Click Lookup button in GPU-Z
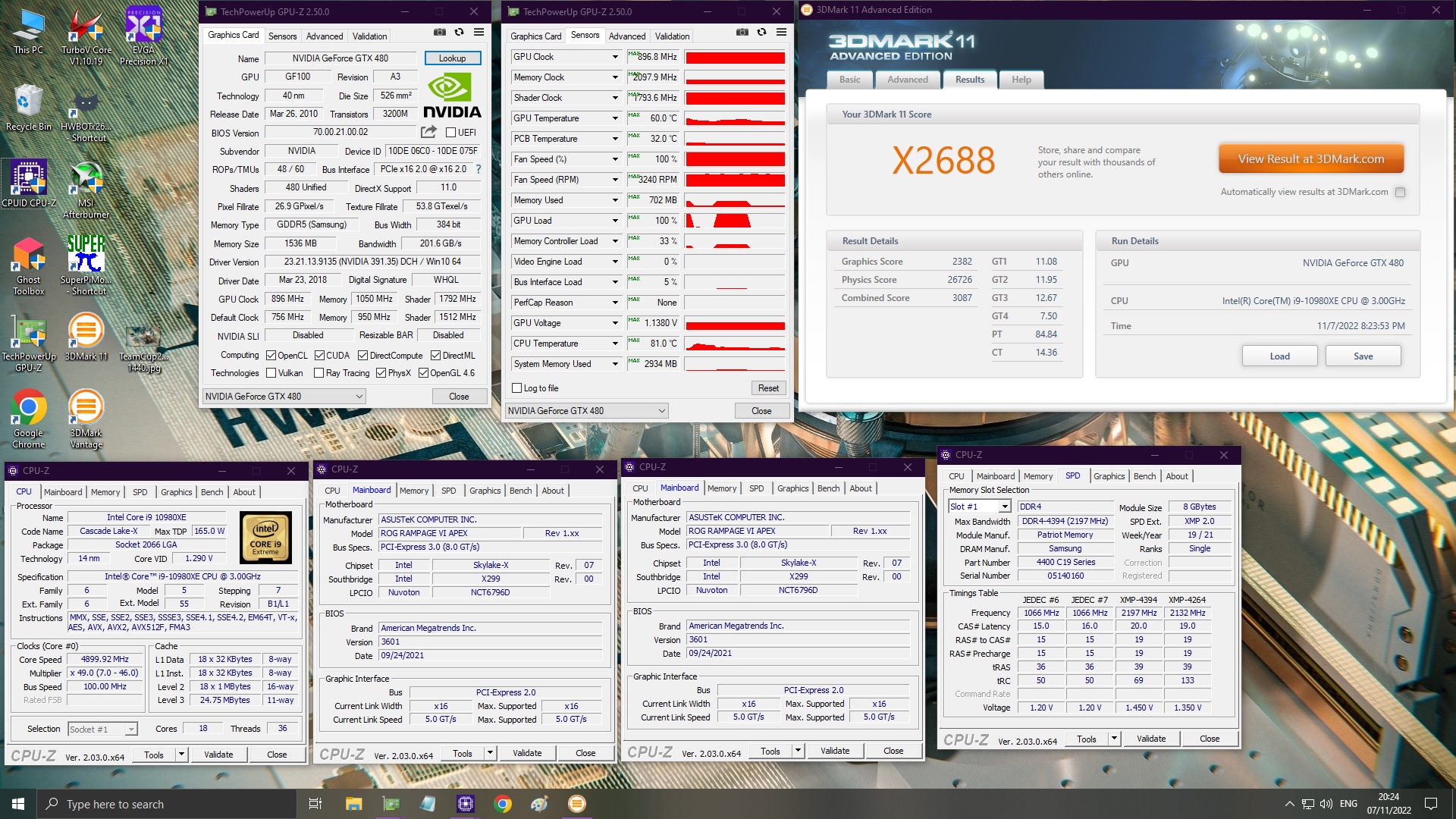The image size is (1456, 819). [452, 58]
